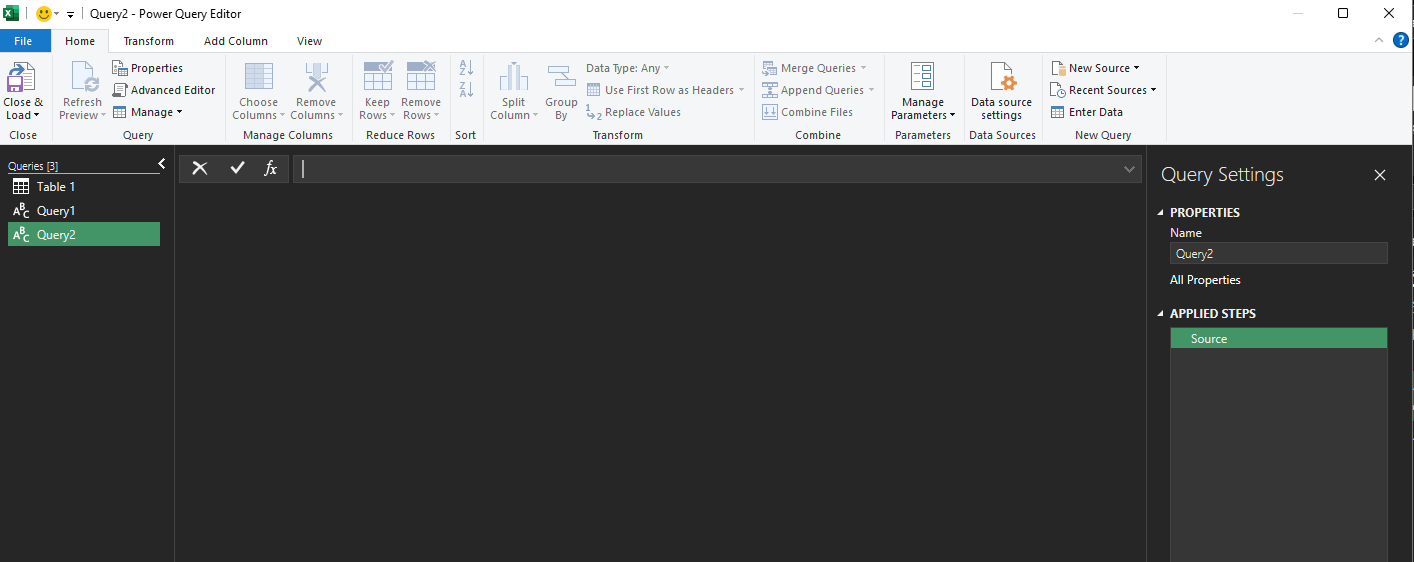
Task: Click the Close & Load icon
Action: point(21,78)
